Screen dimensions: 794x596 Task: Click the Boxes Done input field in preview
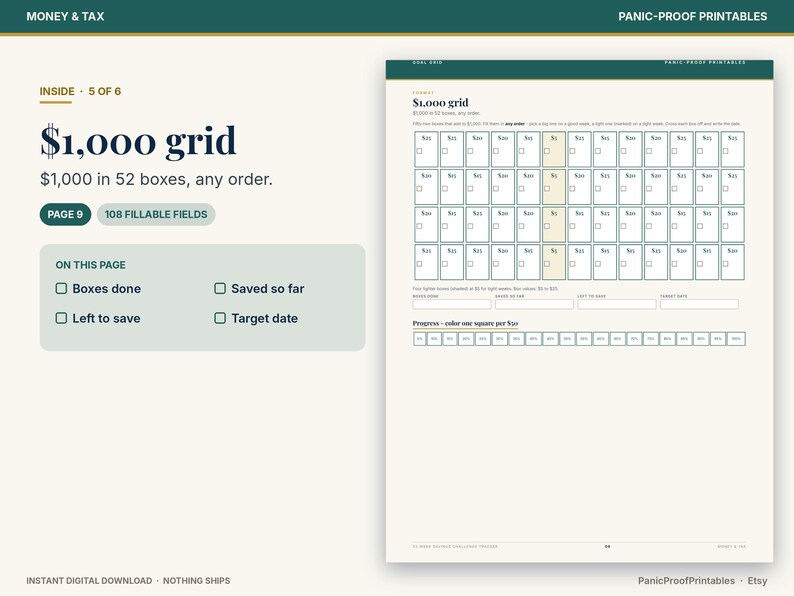click(x=452, y=304)
